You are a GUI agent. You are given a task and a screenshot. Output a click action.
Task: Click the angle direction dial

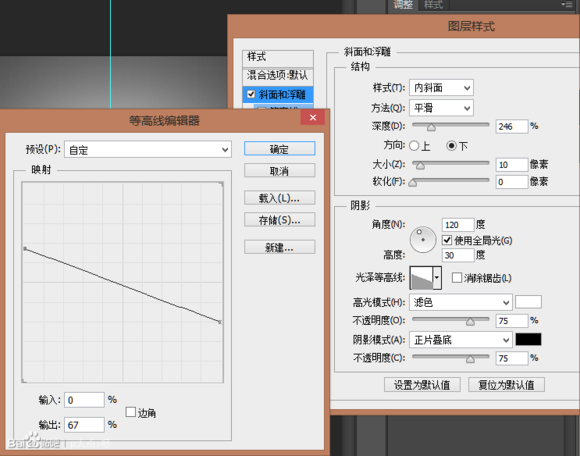coord(423,240)
